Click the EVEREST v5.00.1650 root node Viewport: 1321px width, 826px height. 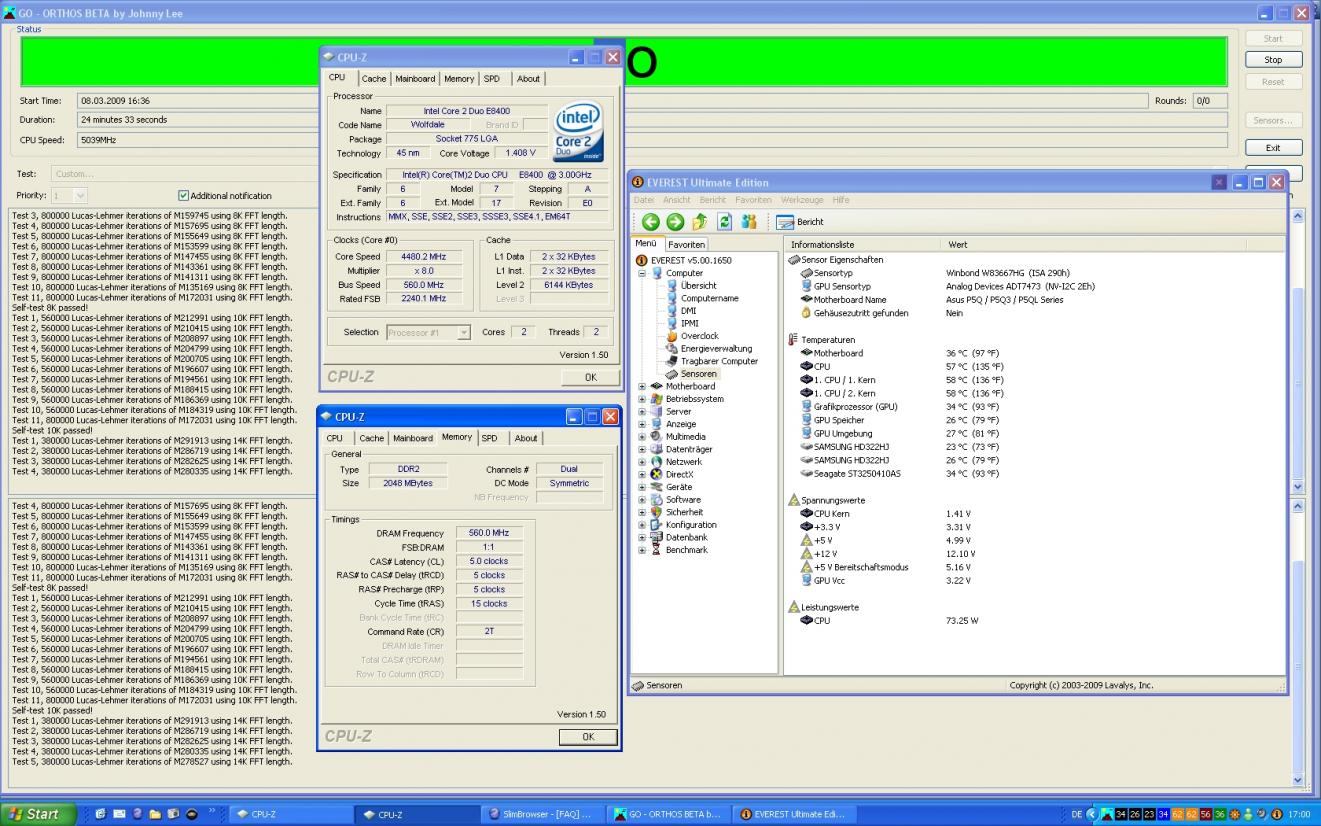point(691,260)
